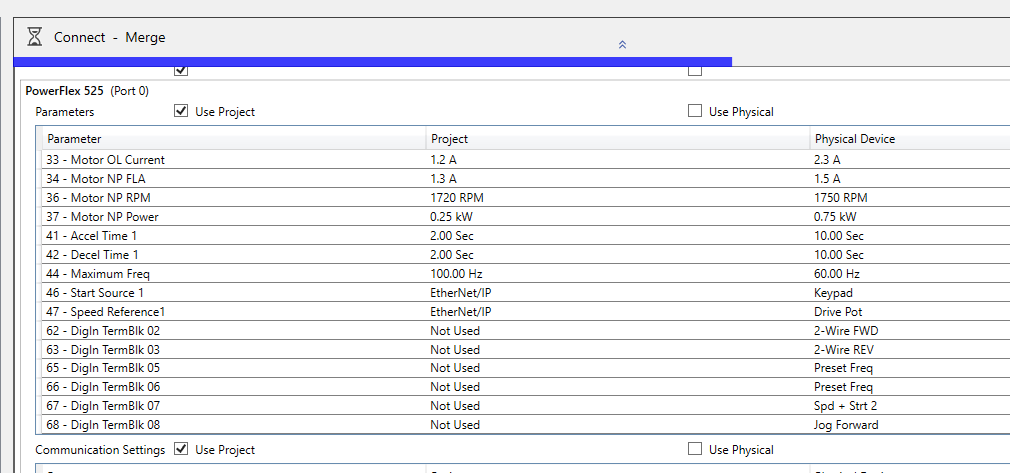Uncheck Use Project for Communication Settings
The image size is (1010, 473).
click(x=181, y=449)
